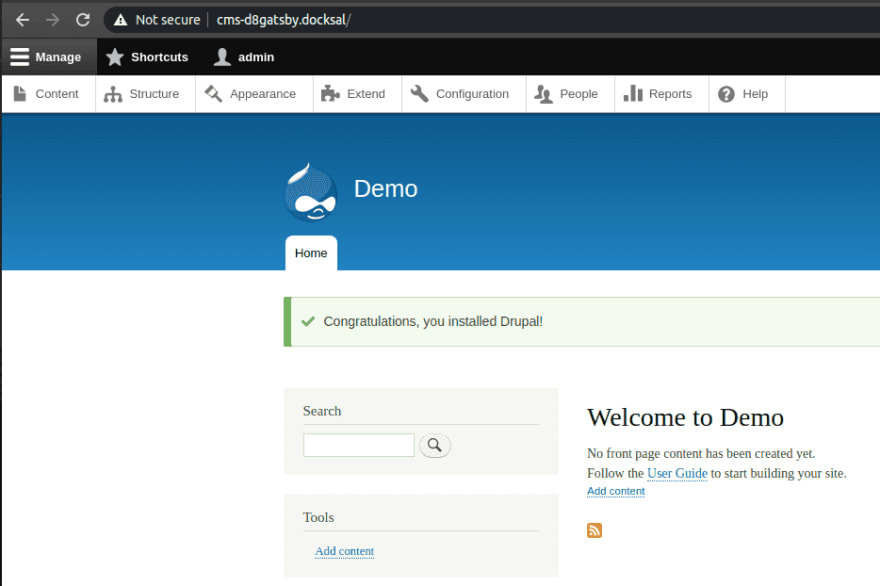
Task: Click the Search block heading
Action: [x=322, y=411]
